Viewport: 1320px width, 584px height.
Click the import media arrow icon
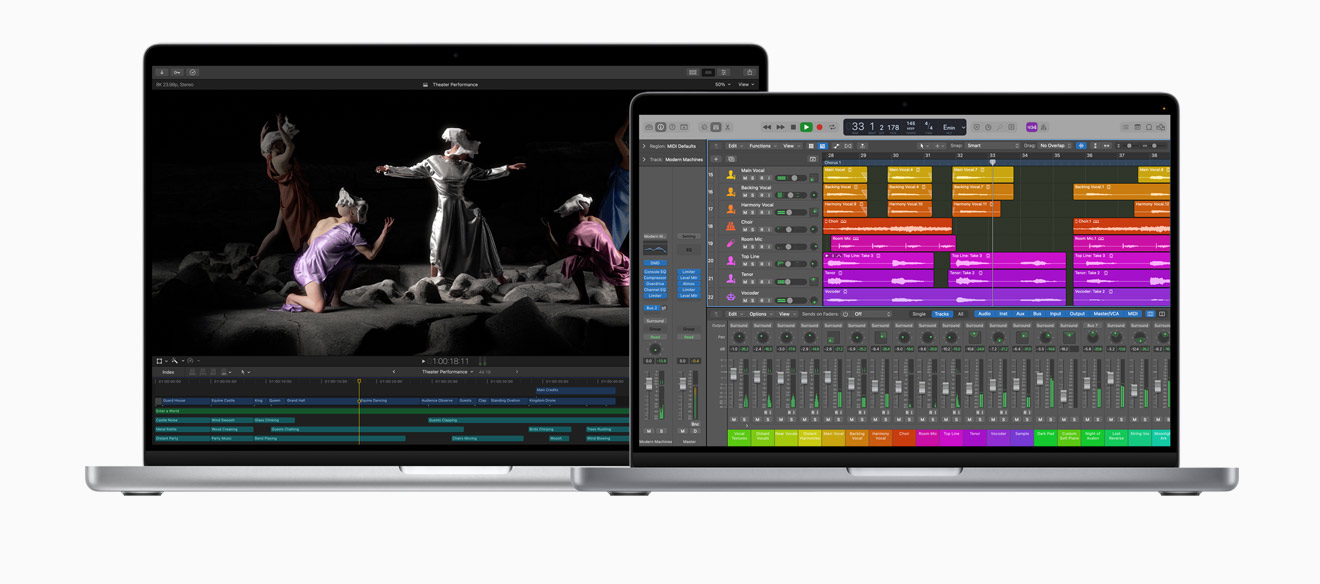162,72
